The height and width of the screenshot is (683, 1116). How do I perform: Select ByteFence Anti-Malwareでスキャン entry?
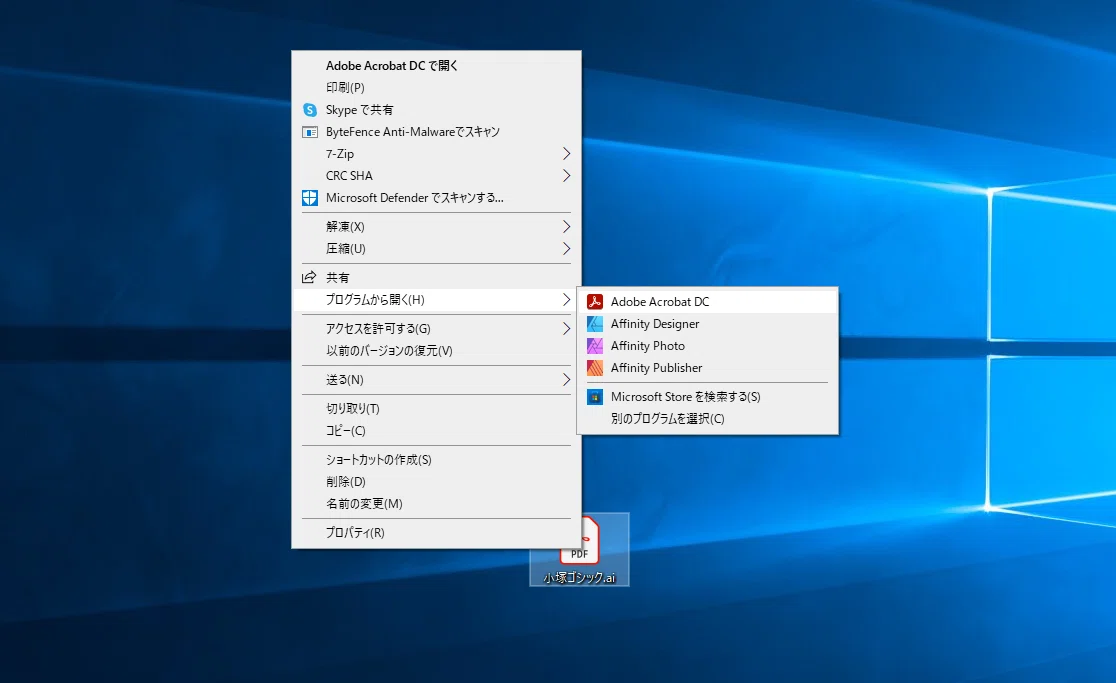click(x=436, y=132)
